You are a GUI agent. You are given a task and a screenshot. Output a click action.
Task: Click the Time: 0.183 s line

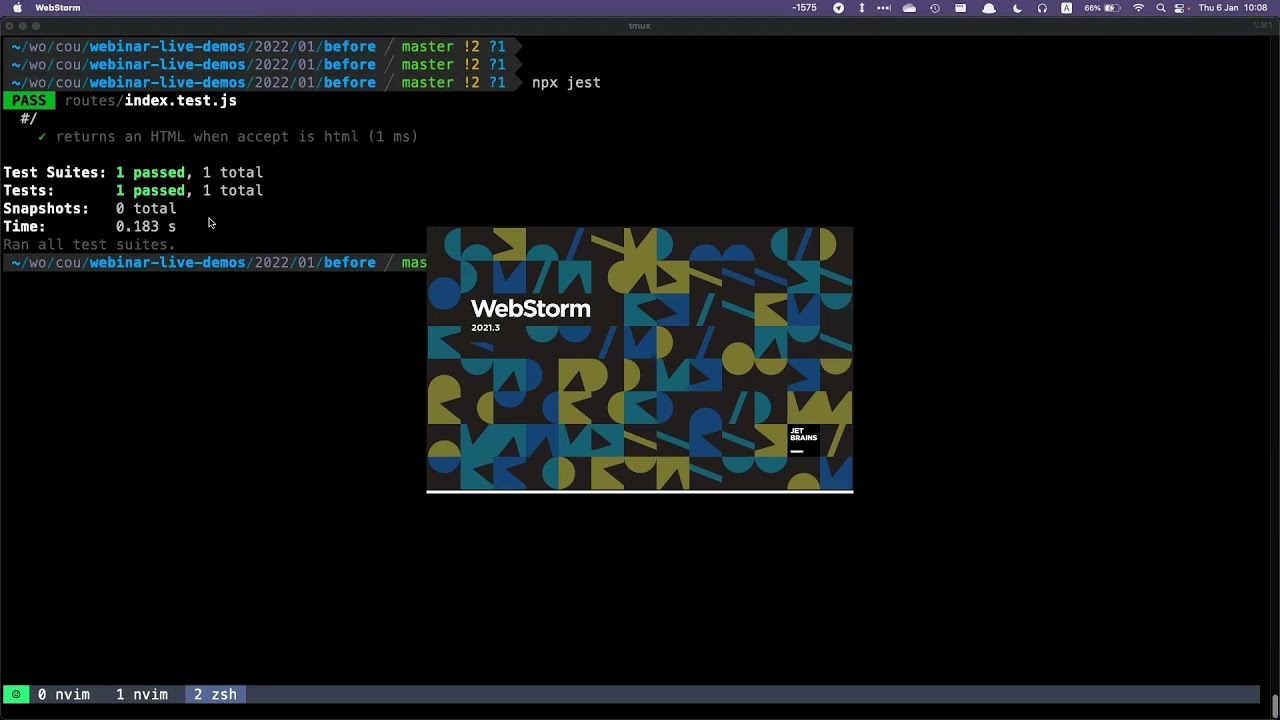coord(90,226)
